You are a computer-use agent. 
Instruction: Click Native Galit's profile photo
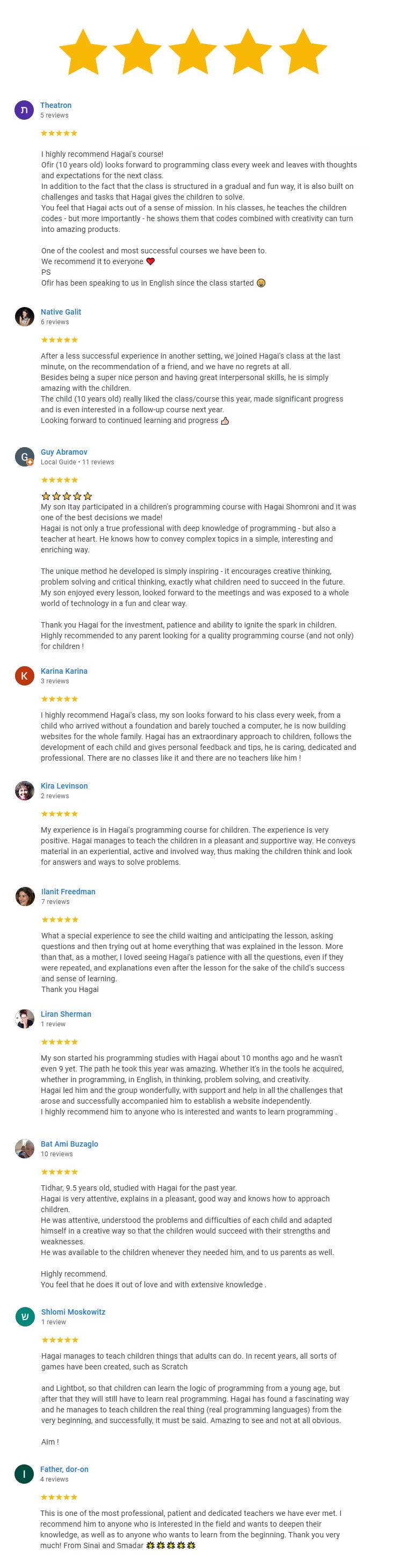click(24, 317)
